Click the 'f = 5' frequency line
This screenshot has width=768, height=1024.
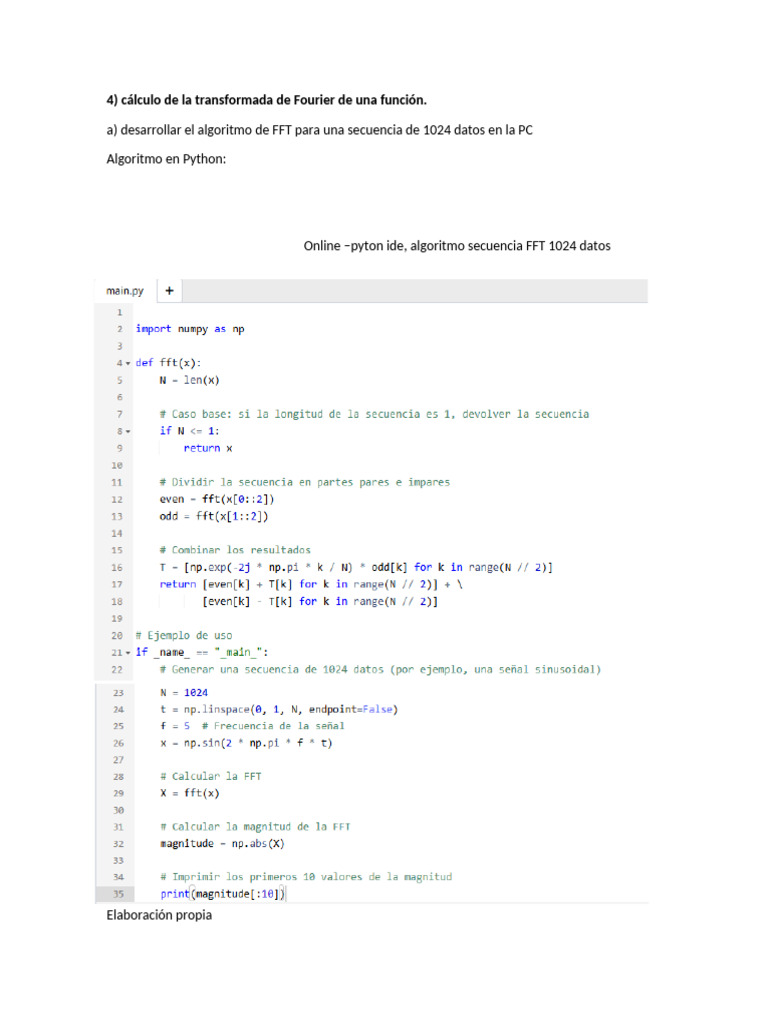click(252, 726)
